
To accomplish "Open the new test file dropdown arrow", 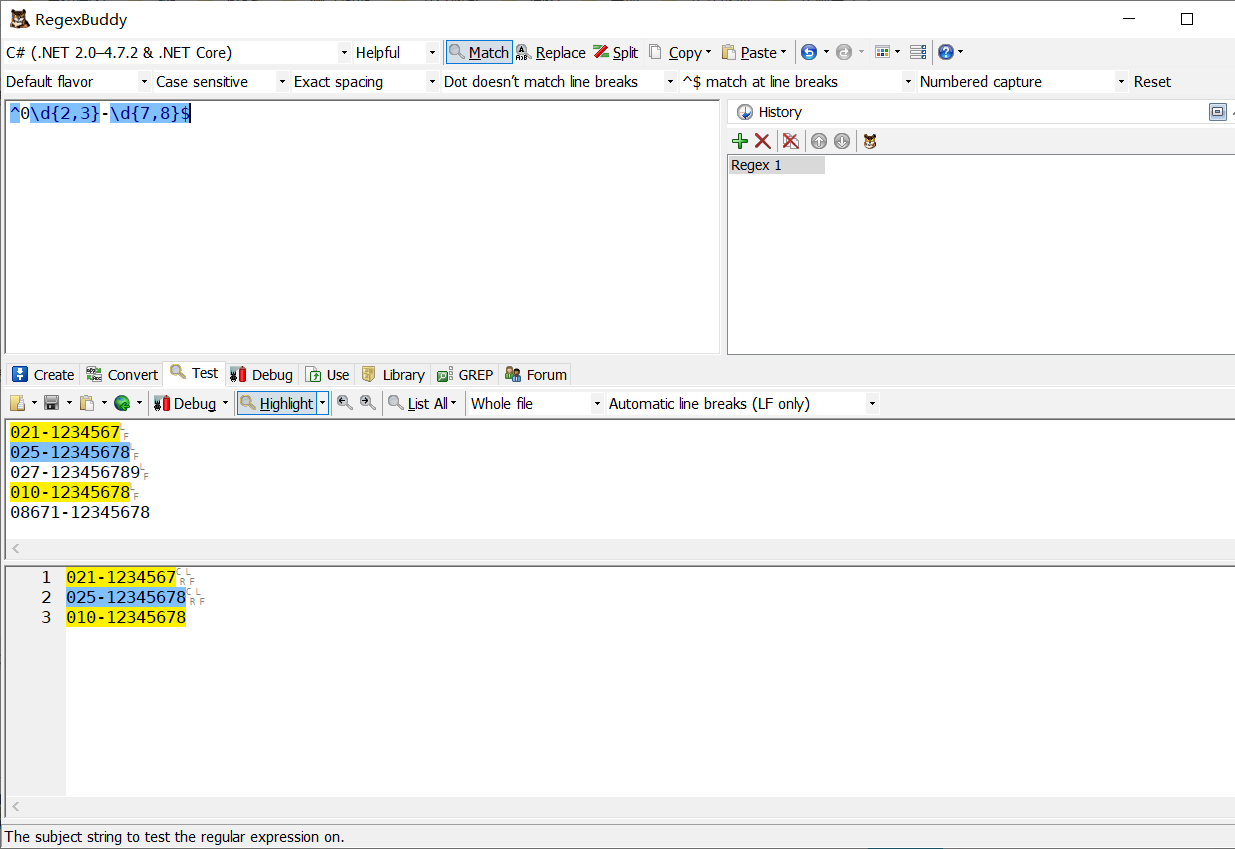I will (34, 403).
